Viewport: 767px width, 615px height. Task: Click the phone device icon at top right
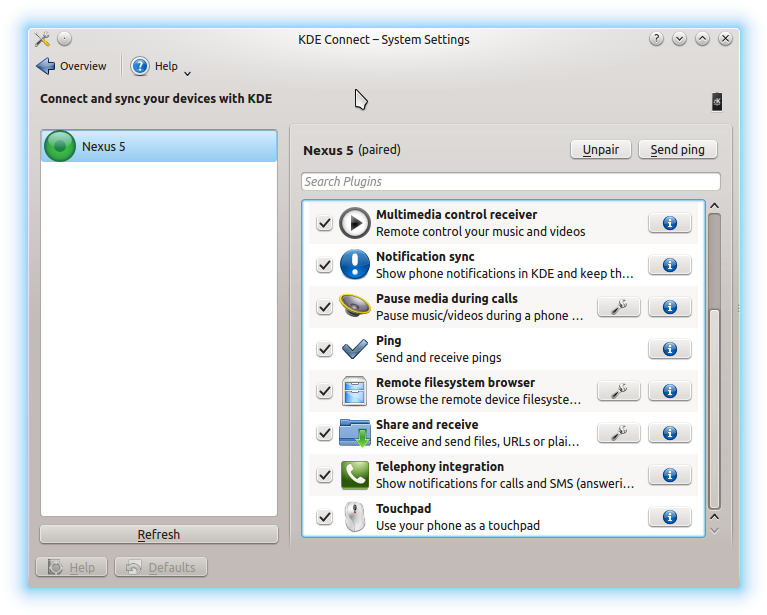(716, 101)
